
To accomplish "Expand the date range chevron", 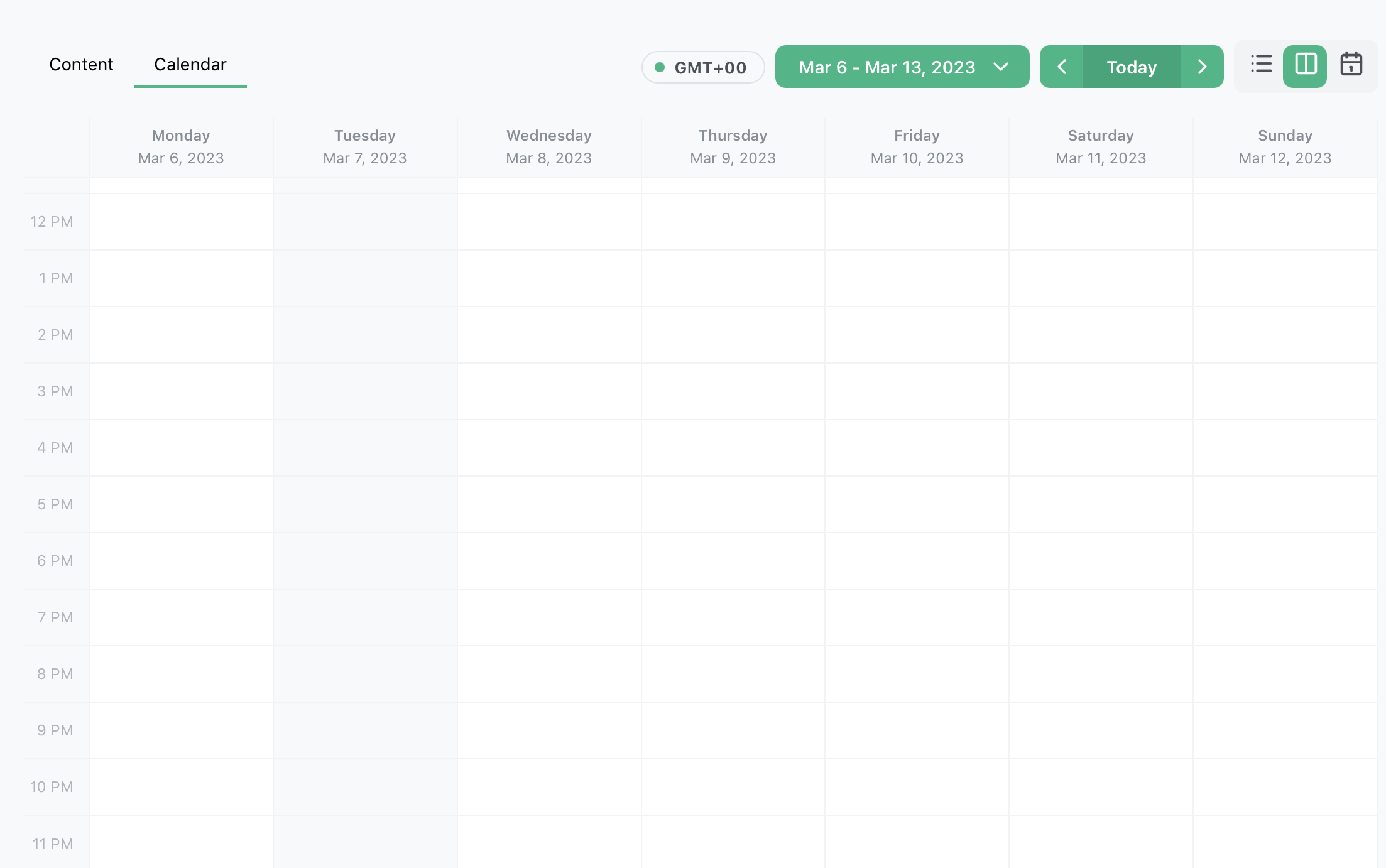I will [x=1001, y=67].
